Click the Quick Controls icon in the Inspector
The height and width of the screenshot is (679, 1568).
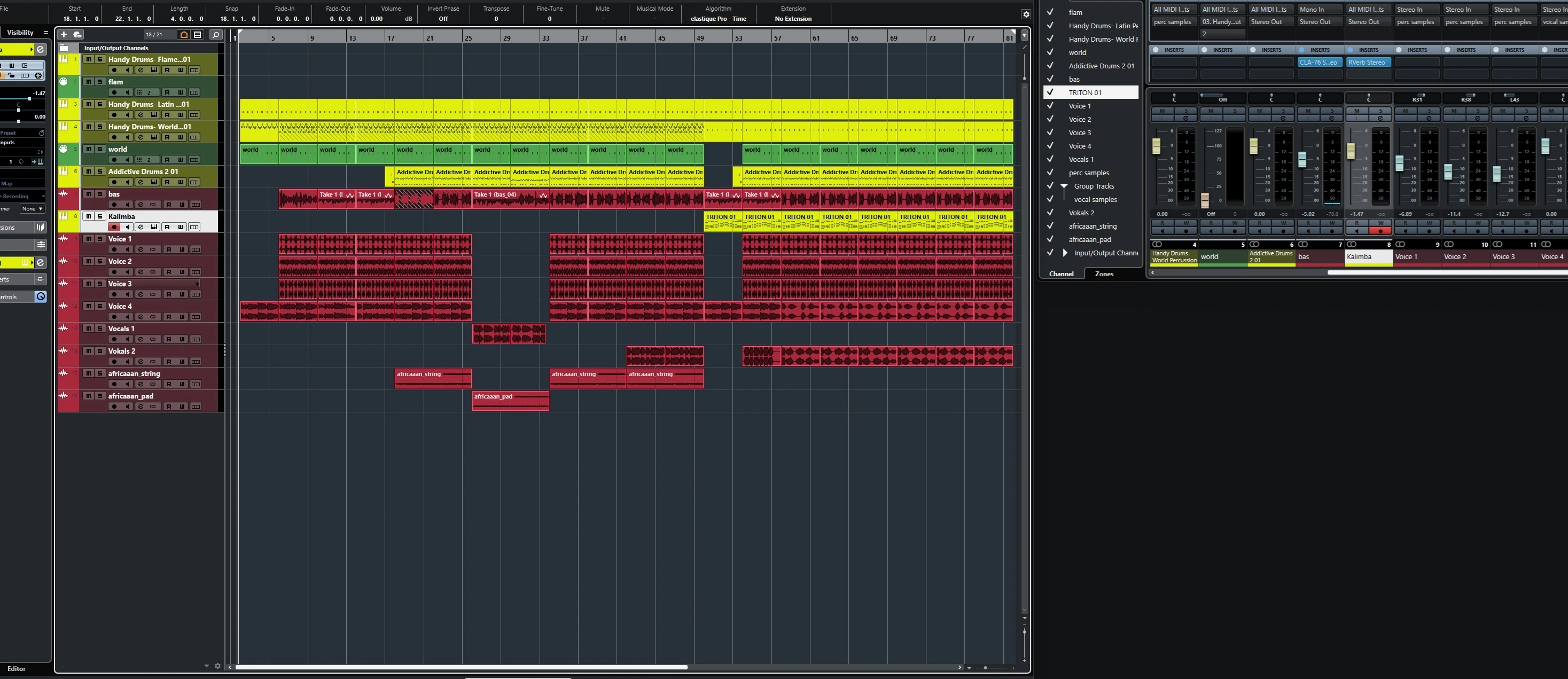point(41,297)
